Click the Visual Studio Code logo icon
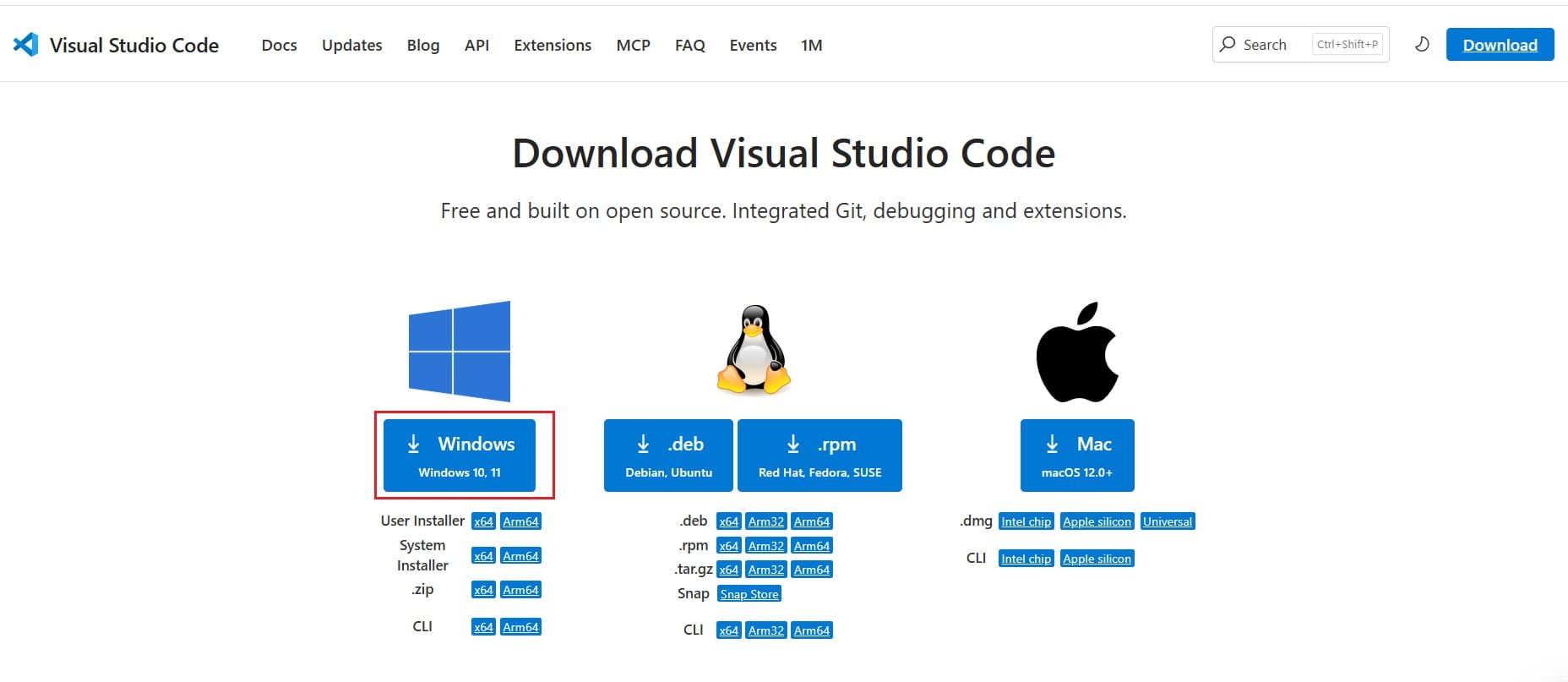The width and height of the screenshot is (1568, 682). (26, 45)
